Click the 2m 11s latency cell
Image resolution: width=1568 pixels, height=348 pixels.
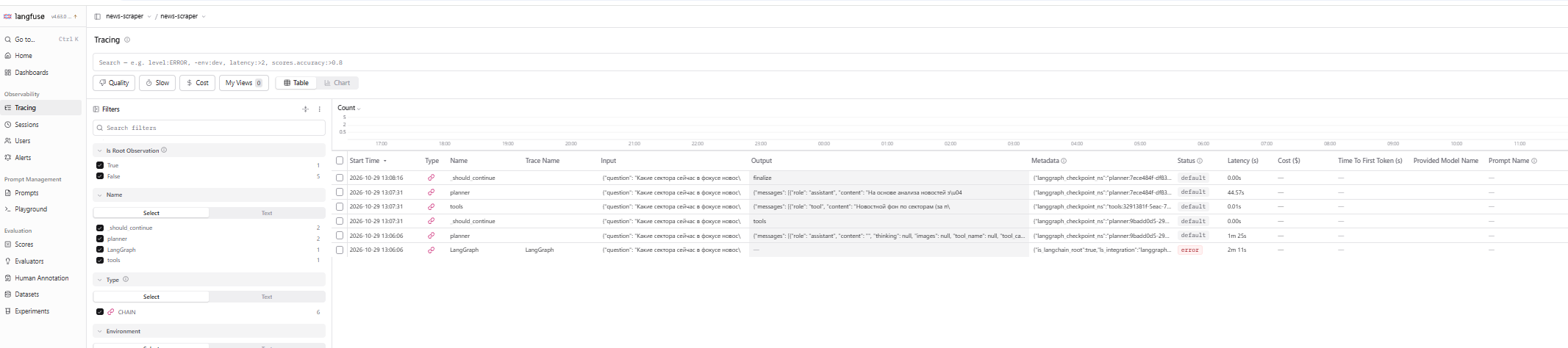(x=1236, y=250)
